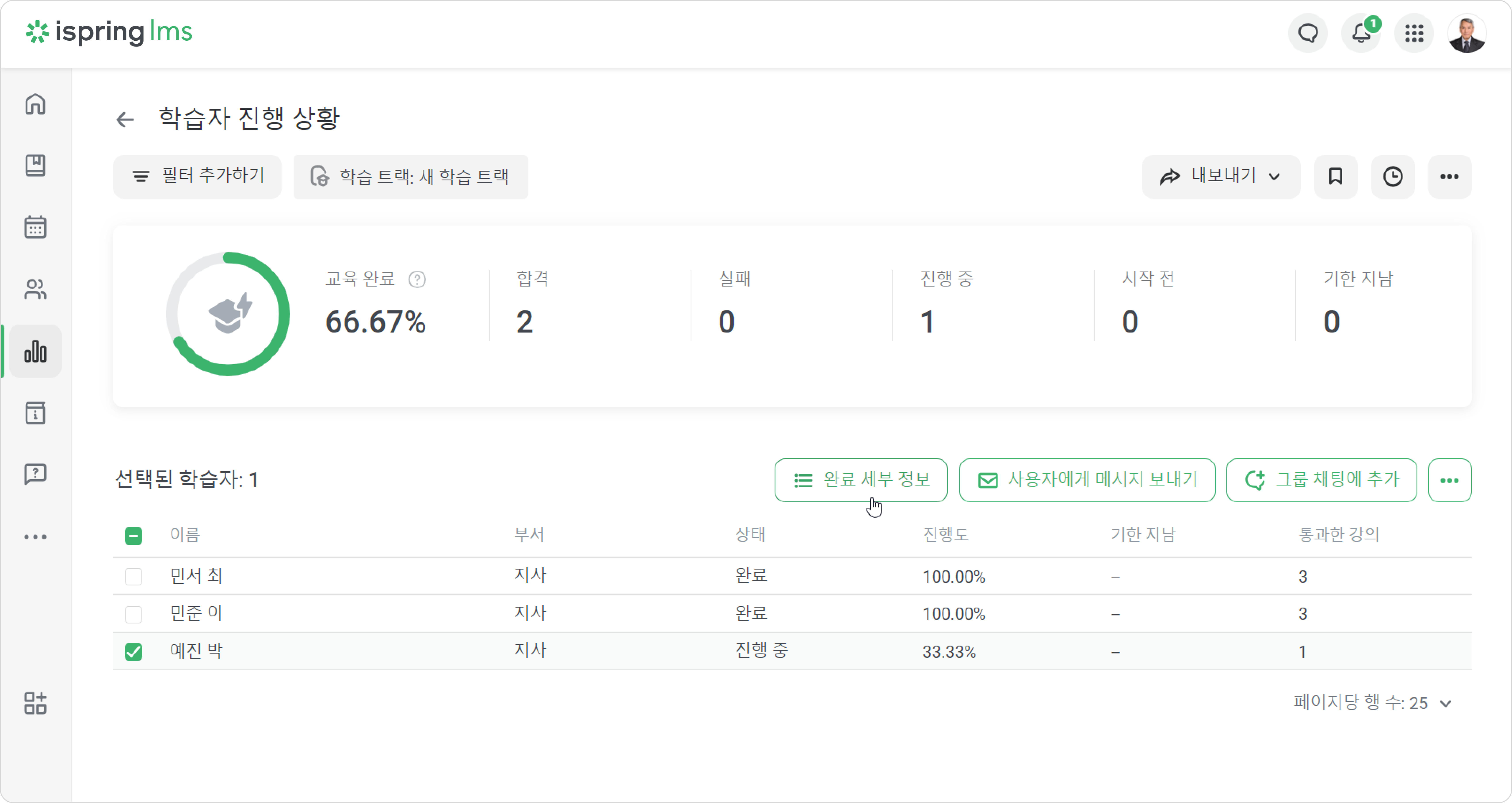Sort by the 부서 column header
The height and width of the screenshot is (803, 1512).
[x=529, y=535]
